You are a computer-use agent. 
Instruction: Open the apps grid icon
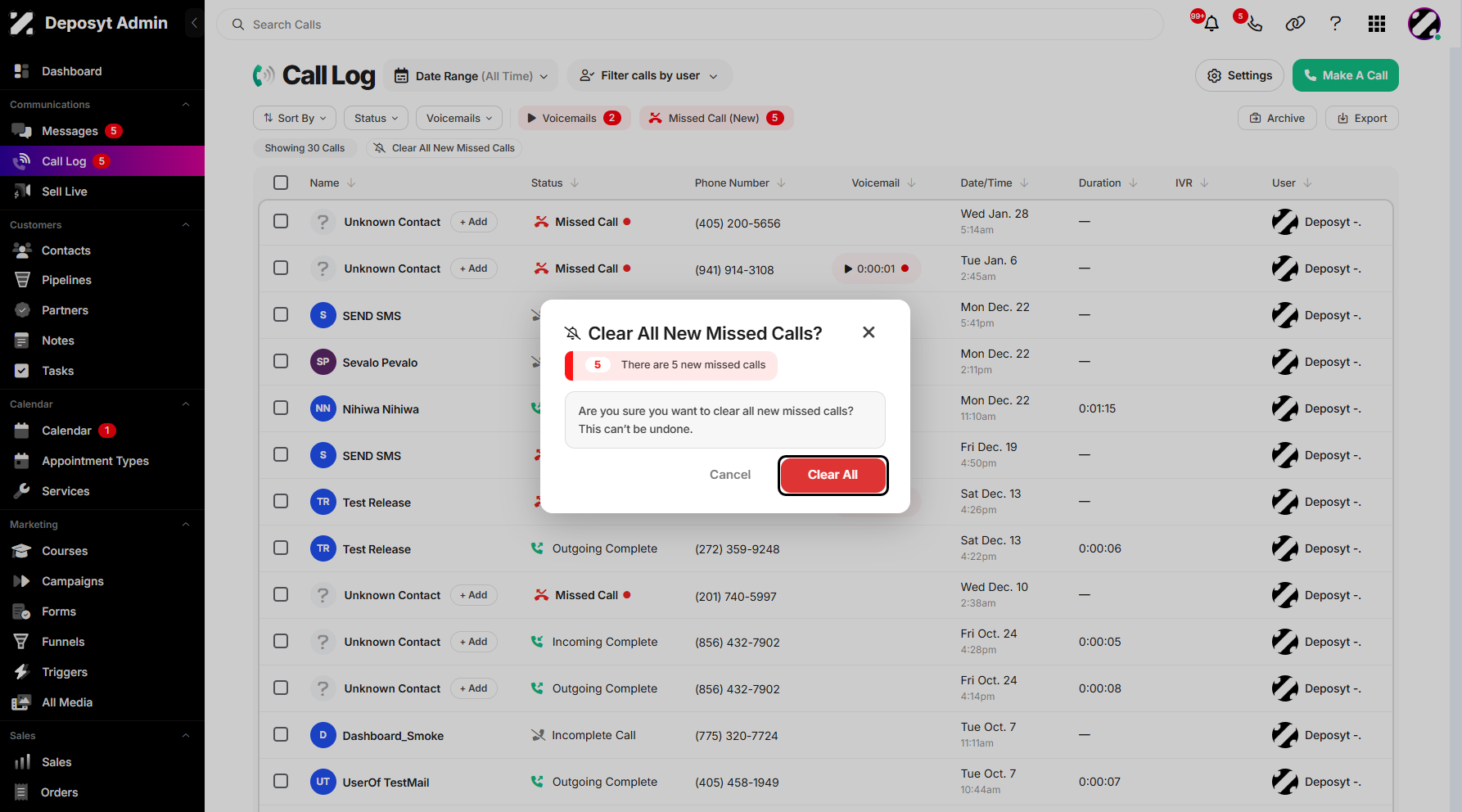(x=1377, y=24)
